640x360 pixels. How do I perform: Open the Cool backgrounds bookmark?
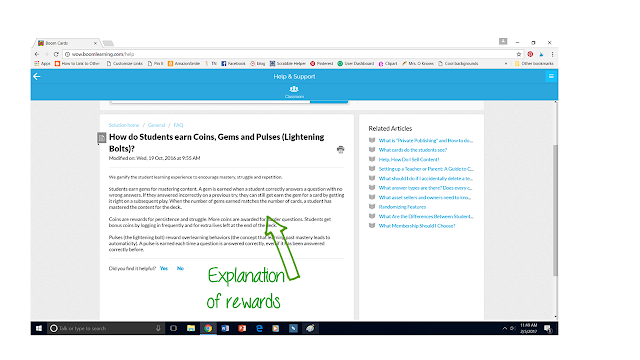tap(458, 64)
